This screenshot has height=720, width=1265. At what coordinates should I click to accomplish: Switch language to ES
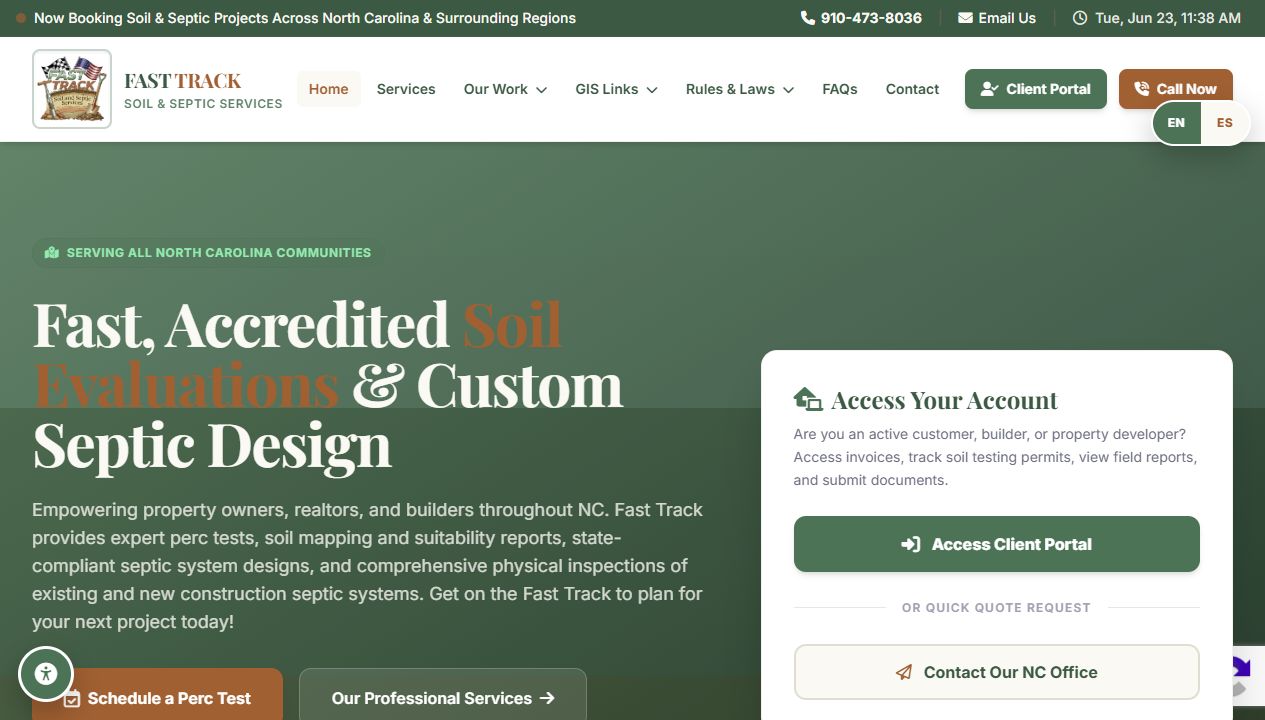(x=1225, y=123)
